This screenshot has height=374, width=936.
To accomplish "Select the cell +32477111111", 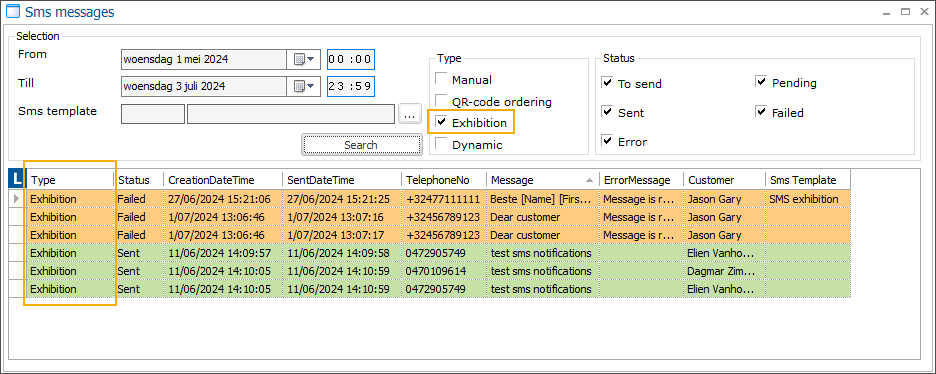I will [444, 199].
